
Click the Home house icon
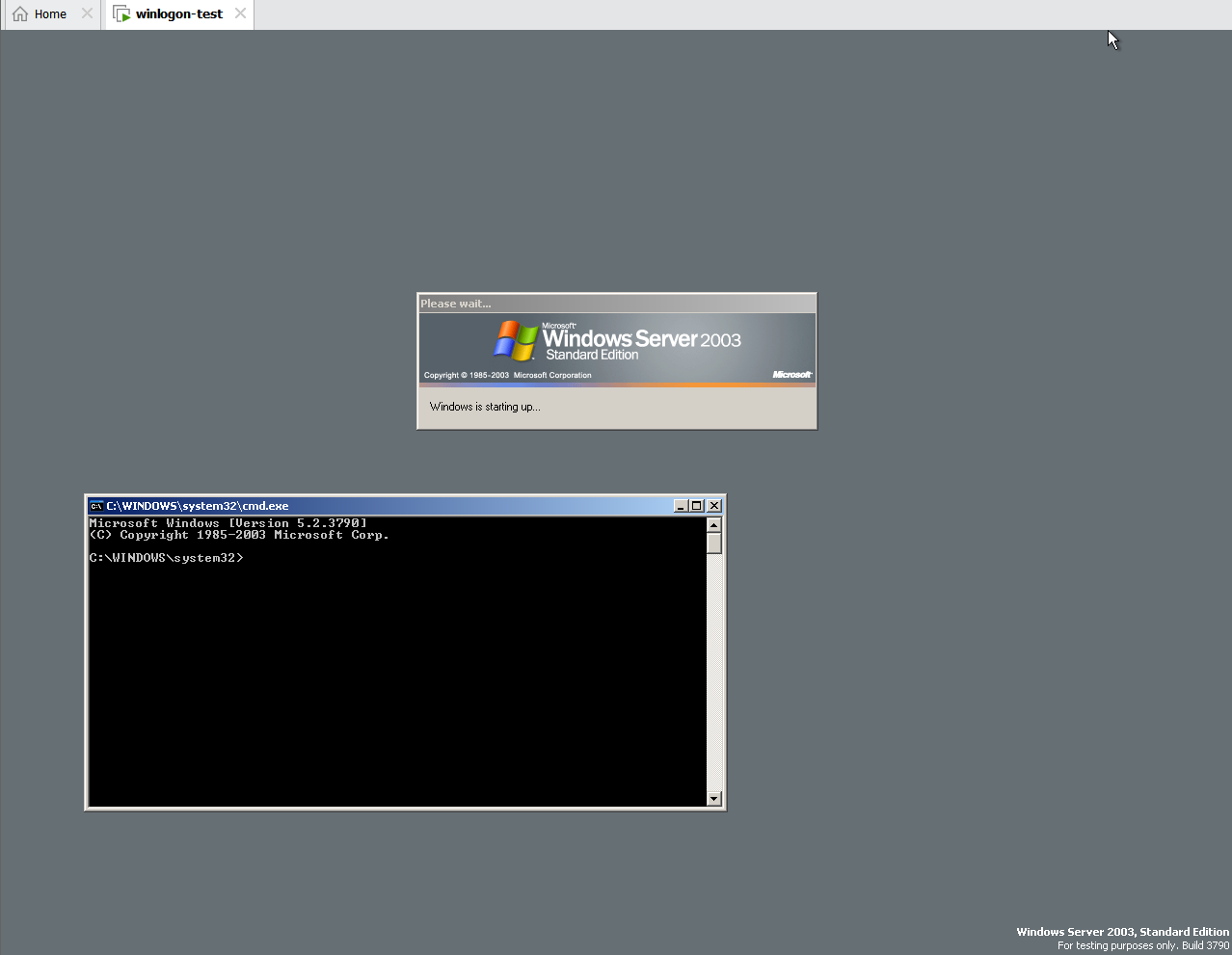(x=20, y=14)
